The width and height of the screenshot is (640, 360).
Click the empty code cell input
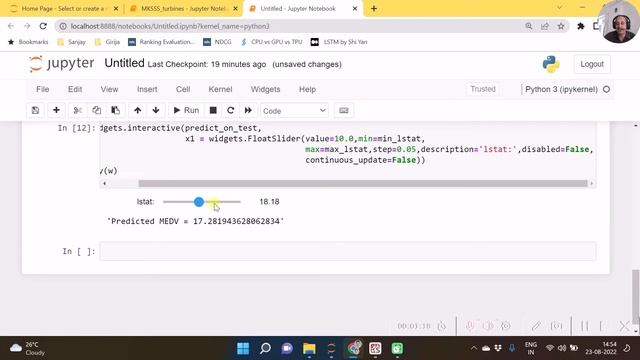pyautogui.click(x=348, y=251)
